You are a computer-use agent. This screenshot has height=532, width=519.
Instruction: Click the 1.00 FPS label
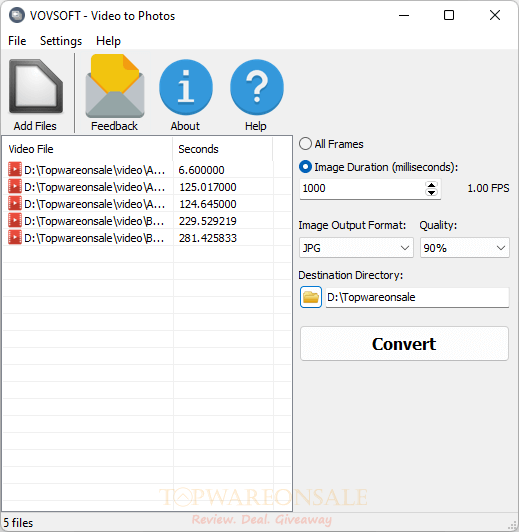click(488, 188)
